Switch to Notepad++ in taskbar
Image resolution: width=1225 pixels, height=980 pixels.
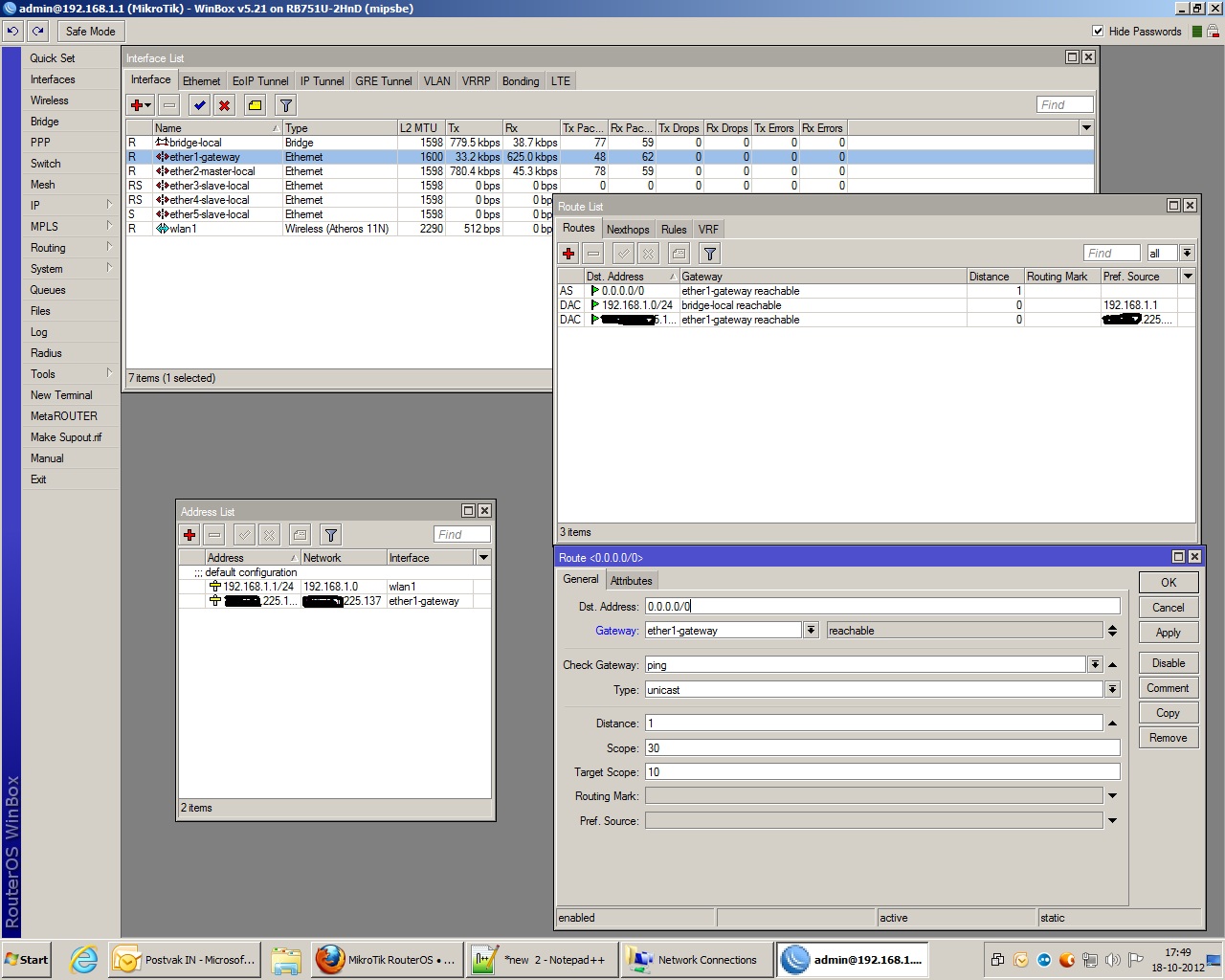542,960
